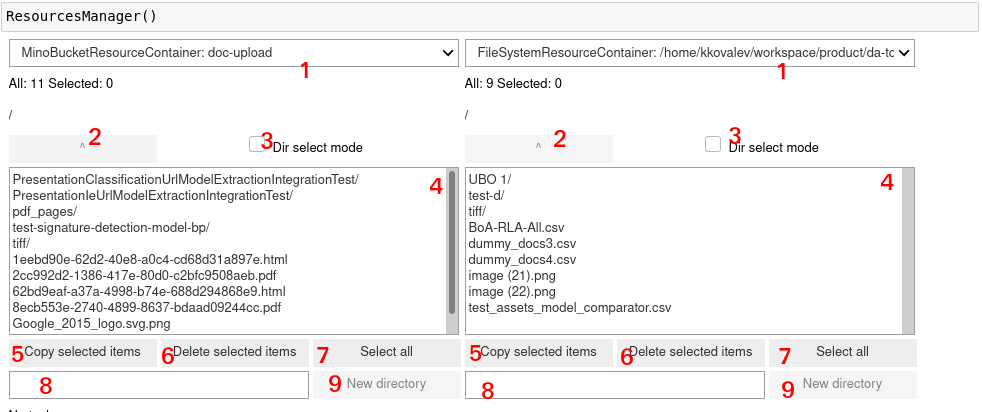Click the ResourcesManager() code cell
Screen dimensions: 982x412
[489, 16]
